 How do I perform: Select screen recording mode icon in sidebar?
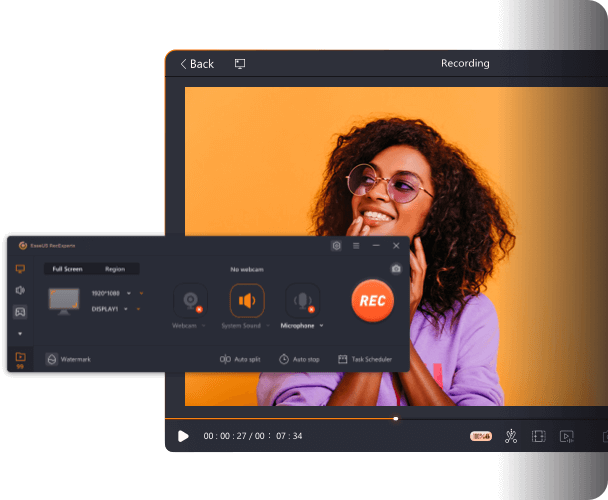tap(20, 269)
